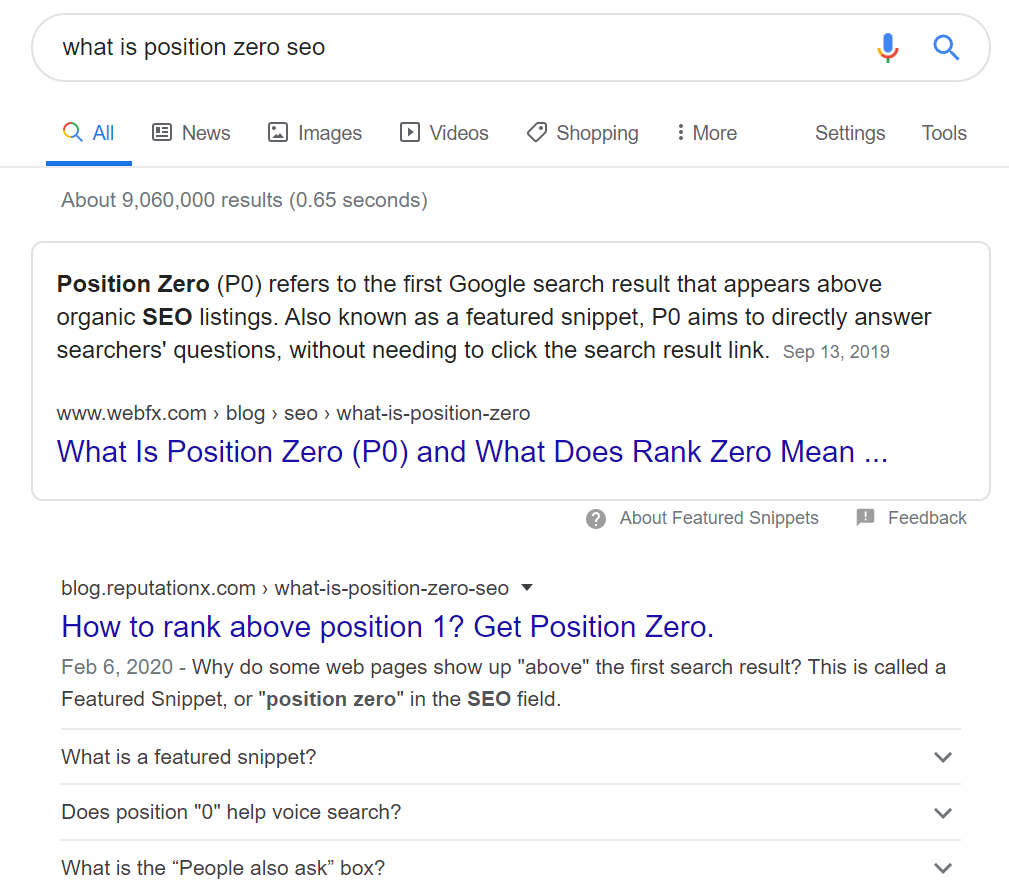Open dropdown arrow next to blog.reputationx.com URL
This screenshot has width=1009, height=890.
click(x=527, y=588)
